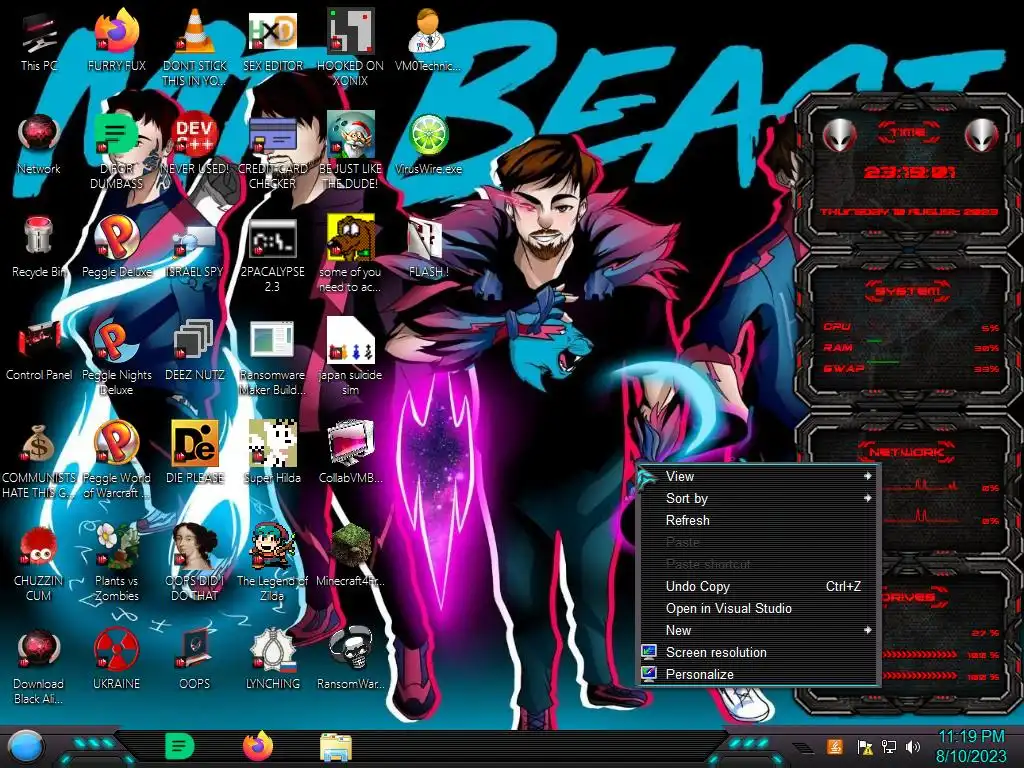Launch the LYNCHING shortcut icon
1024x768 pixels.
pyautogui.click(x=273, y=658)
